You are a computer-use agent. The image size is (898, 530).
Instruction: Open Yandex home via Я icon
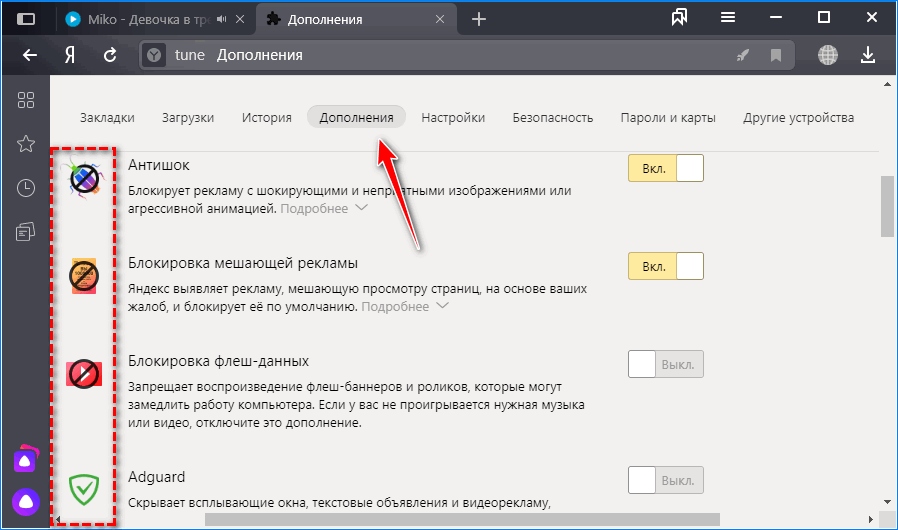(69, 55)
